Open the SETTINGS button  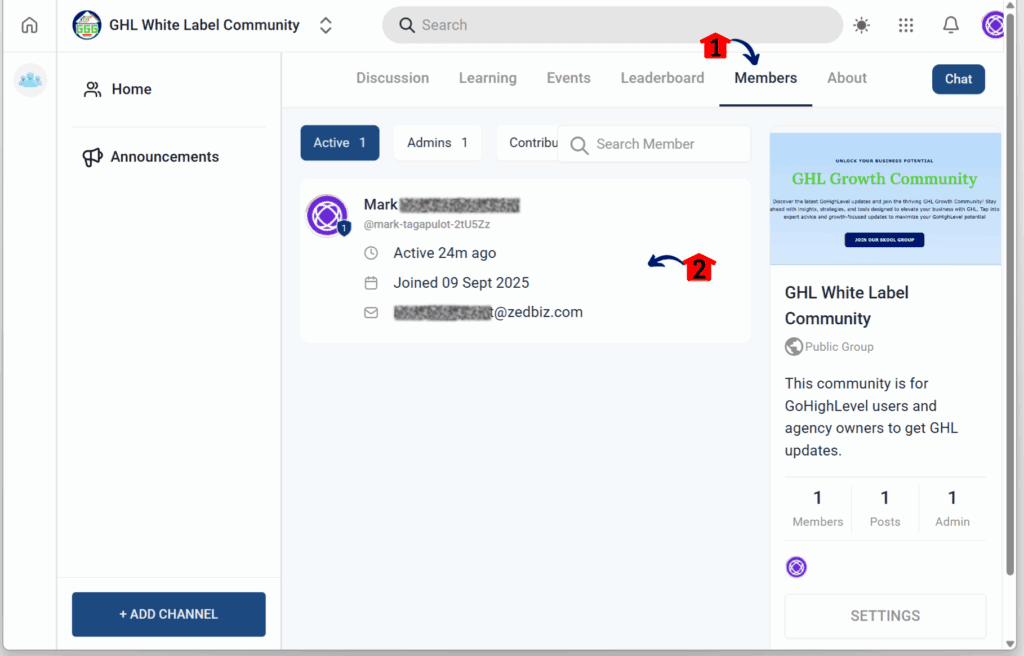tap(885, 616)
